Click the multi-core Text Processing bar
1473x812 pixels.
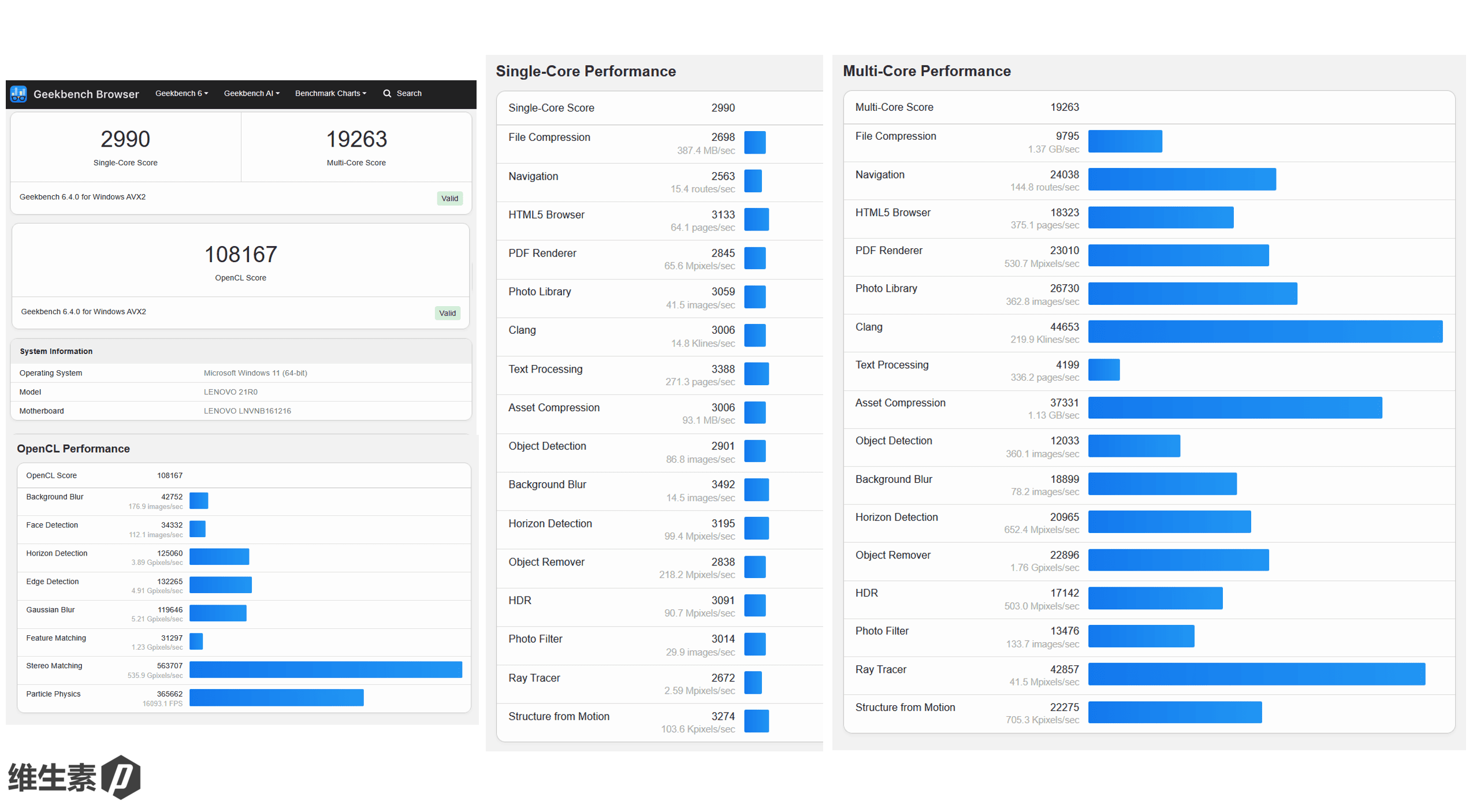tap(1103, 370)
